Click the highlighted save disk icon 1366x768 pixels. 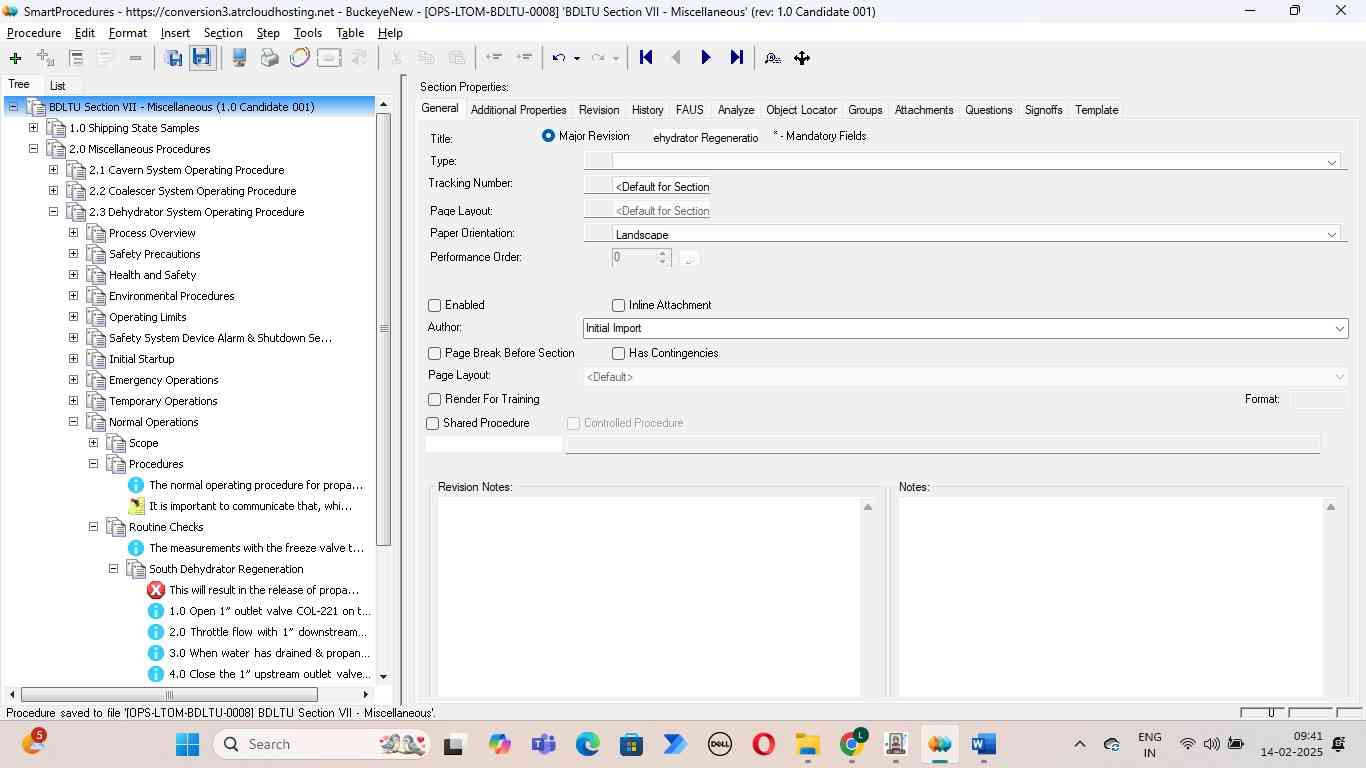tap(202, 58)
